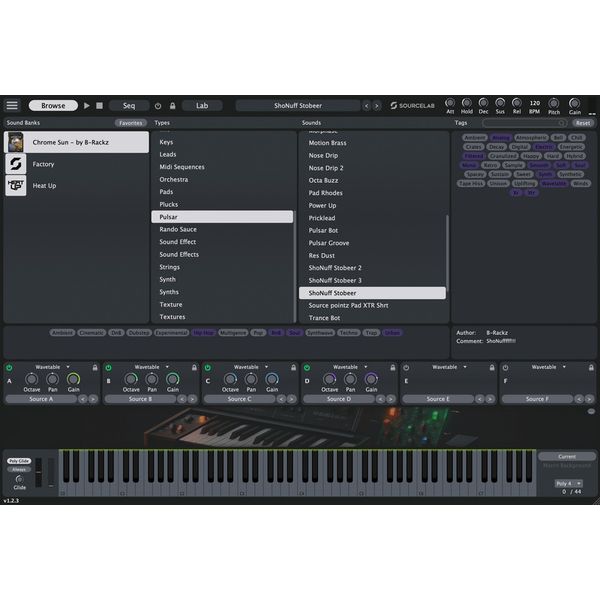Click the Source A Octave knob
Screen dimensions: 600x600
point(31,379)
